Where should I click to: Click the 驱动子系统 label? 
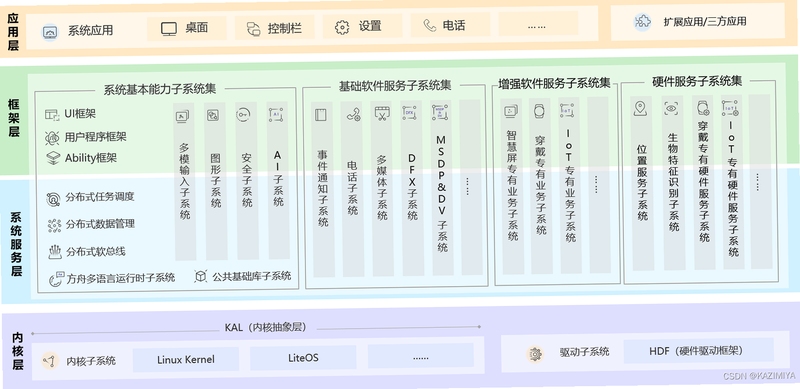[584, 352]
